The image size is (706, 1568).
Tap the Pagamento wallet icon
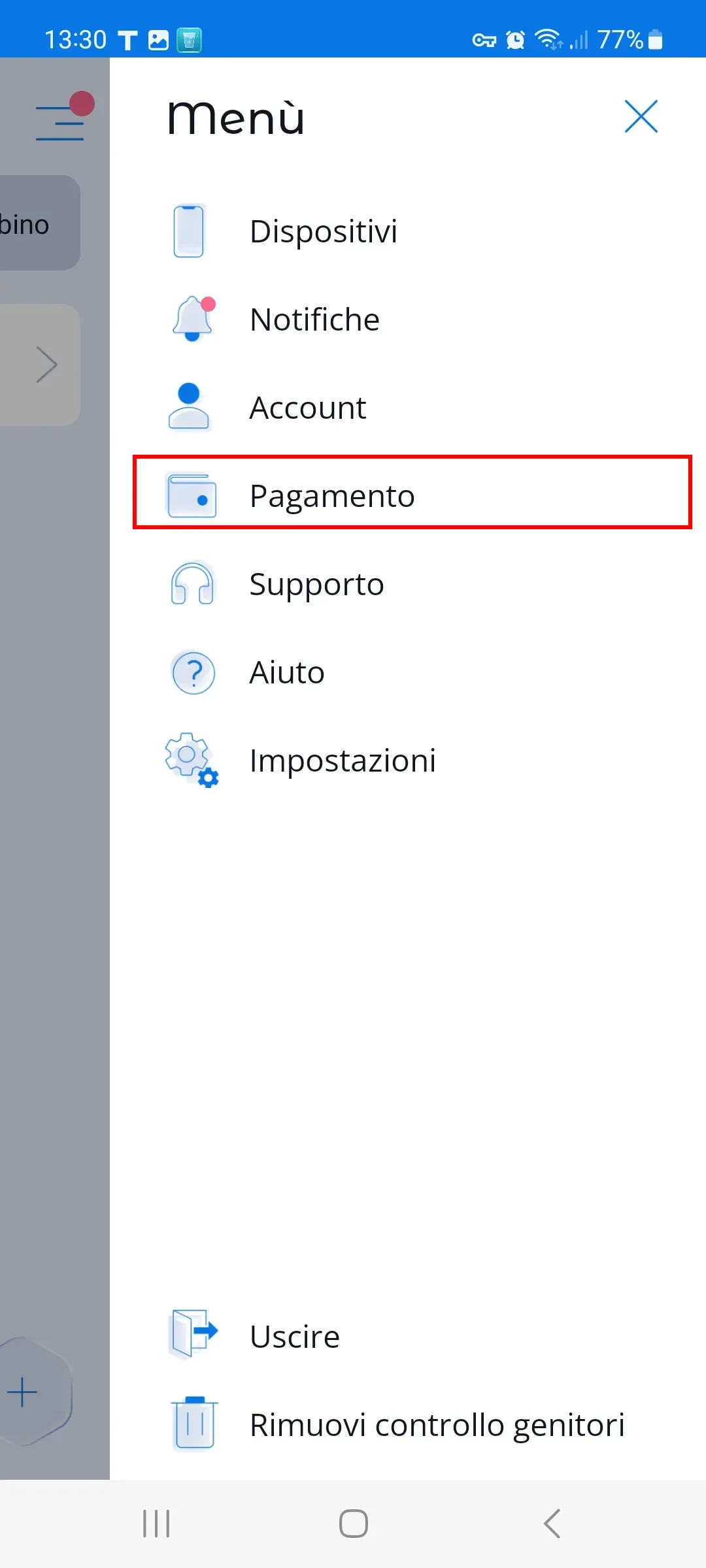pyautogui.click(x=192, y=496)
